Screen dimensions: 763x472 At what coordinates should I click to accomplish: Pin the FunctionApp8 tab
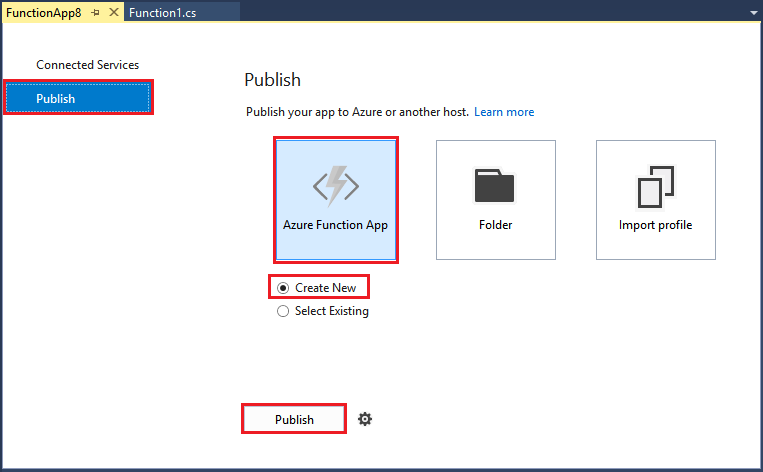coord(95,13)
